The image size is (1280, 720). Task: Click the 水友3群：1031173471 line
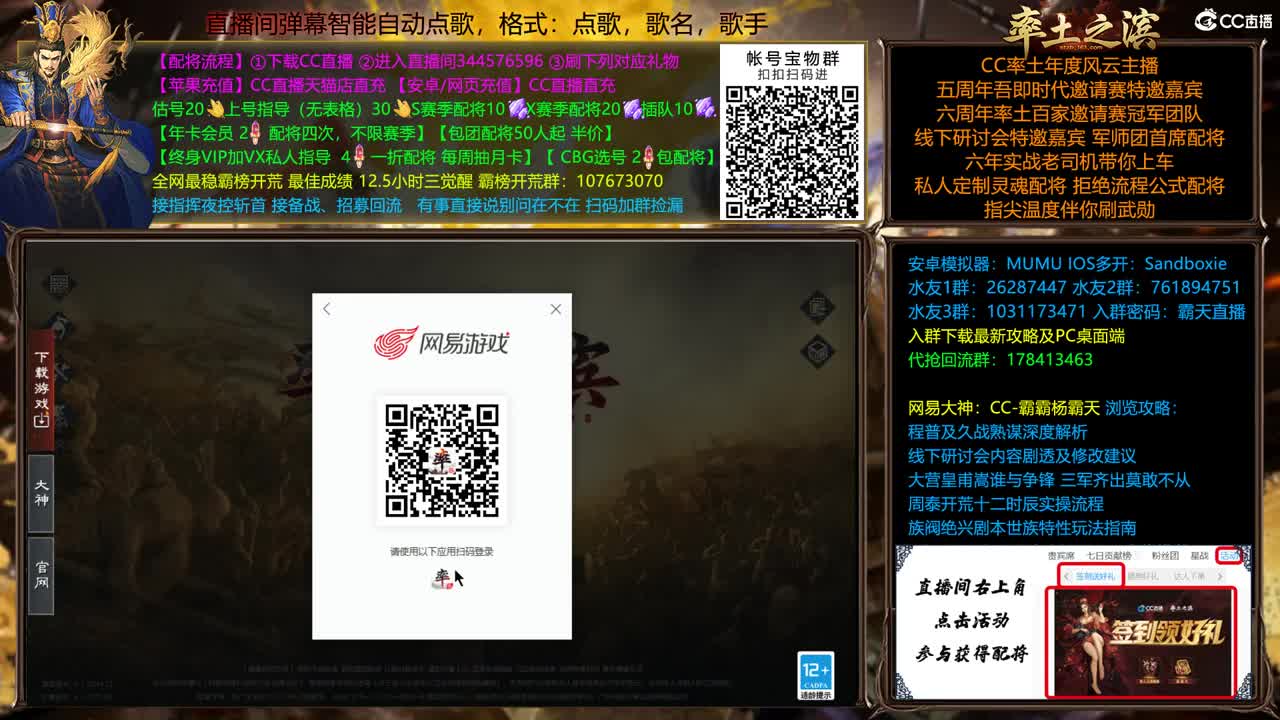1077,312
